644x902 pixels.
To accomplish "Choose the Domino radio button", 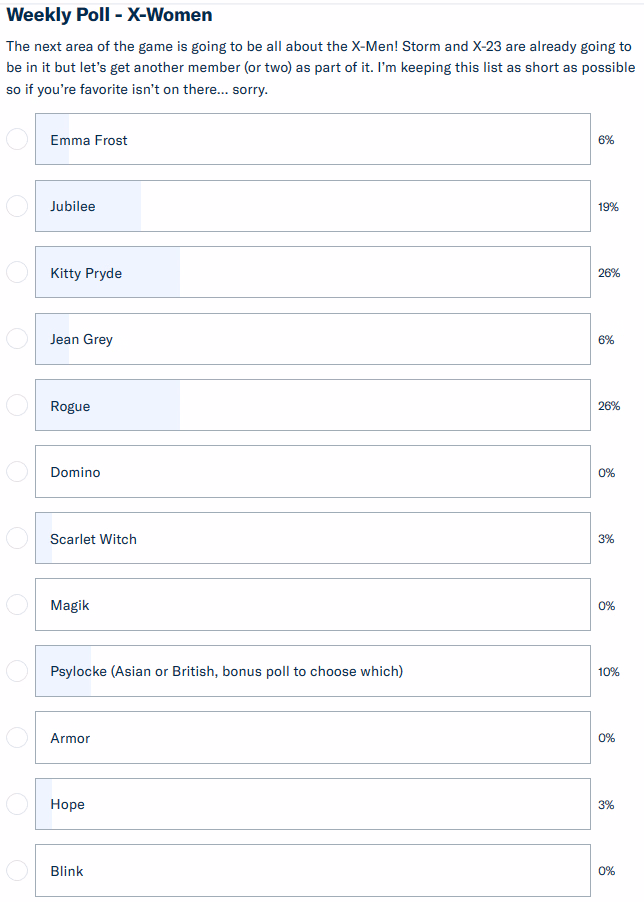I will (x=17, y=472).
